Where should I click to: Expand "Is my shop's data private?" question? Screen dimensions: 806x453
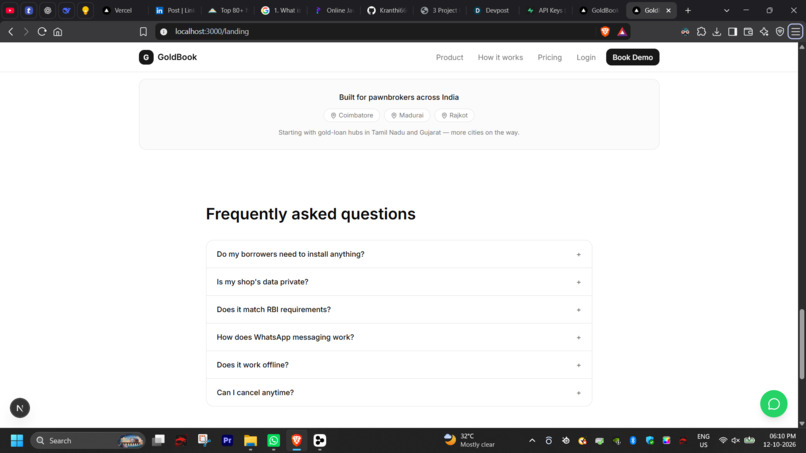(x=399, y=282)
